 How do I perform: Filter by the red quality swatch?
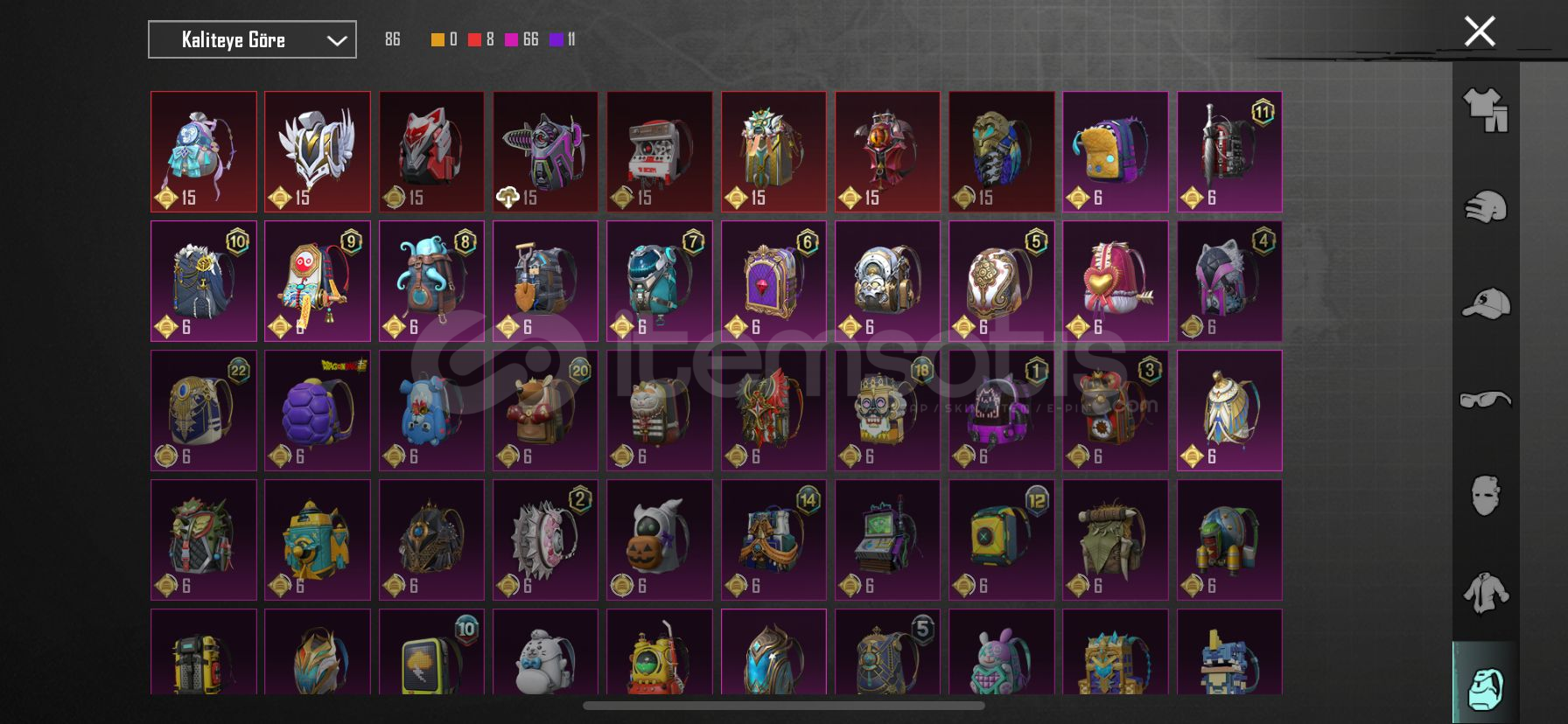tap(474, 39)
